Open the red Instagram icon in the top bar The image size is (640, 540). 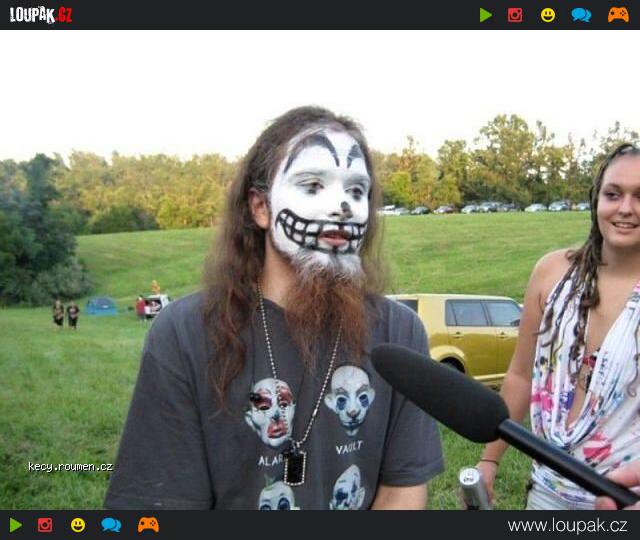(515, 15)
